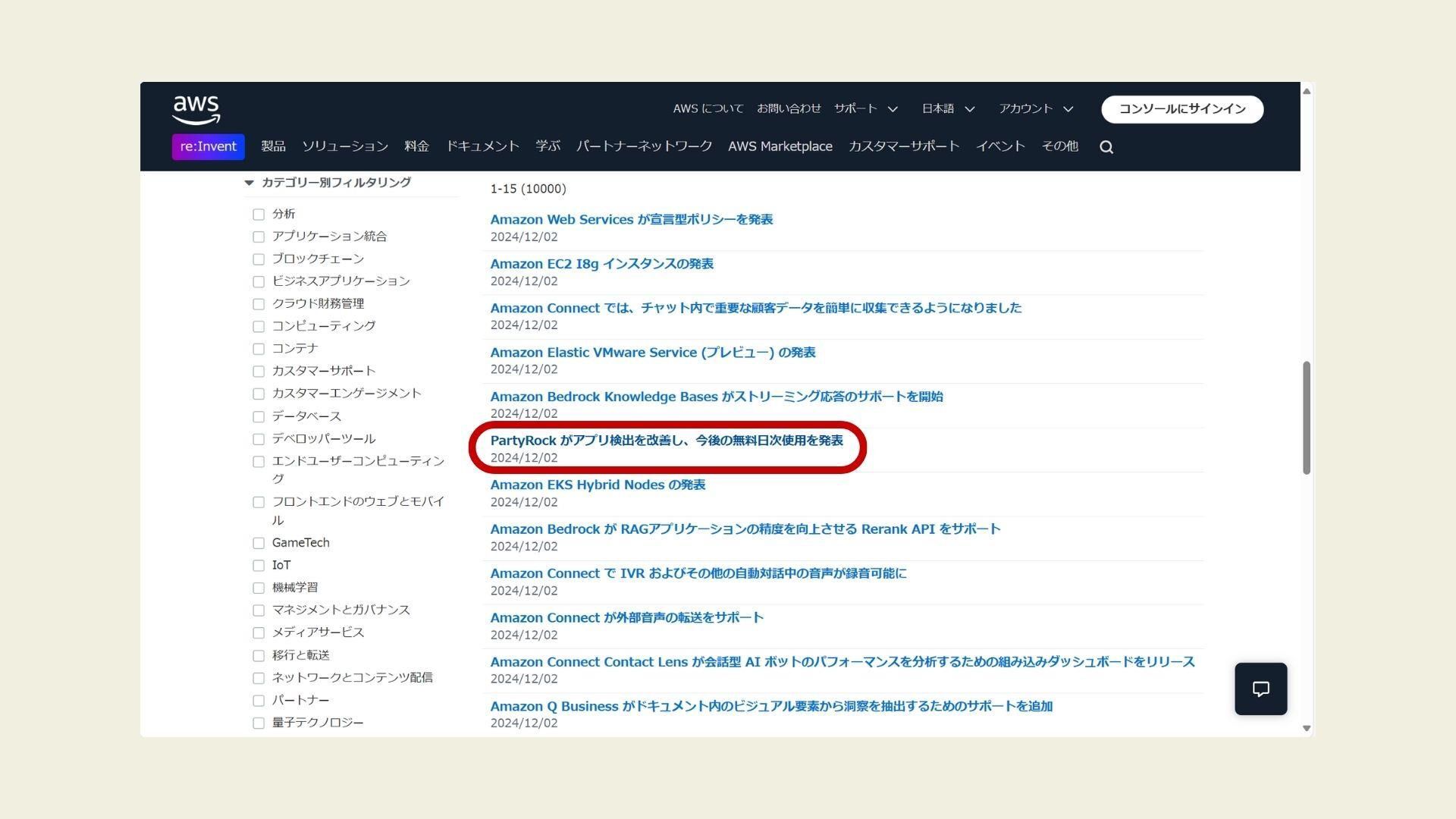1456x819 pixels.
Task: Check the マネジメントとガバナンス checkbox
Action: click(259, 610)
